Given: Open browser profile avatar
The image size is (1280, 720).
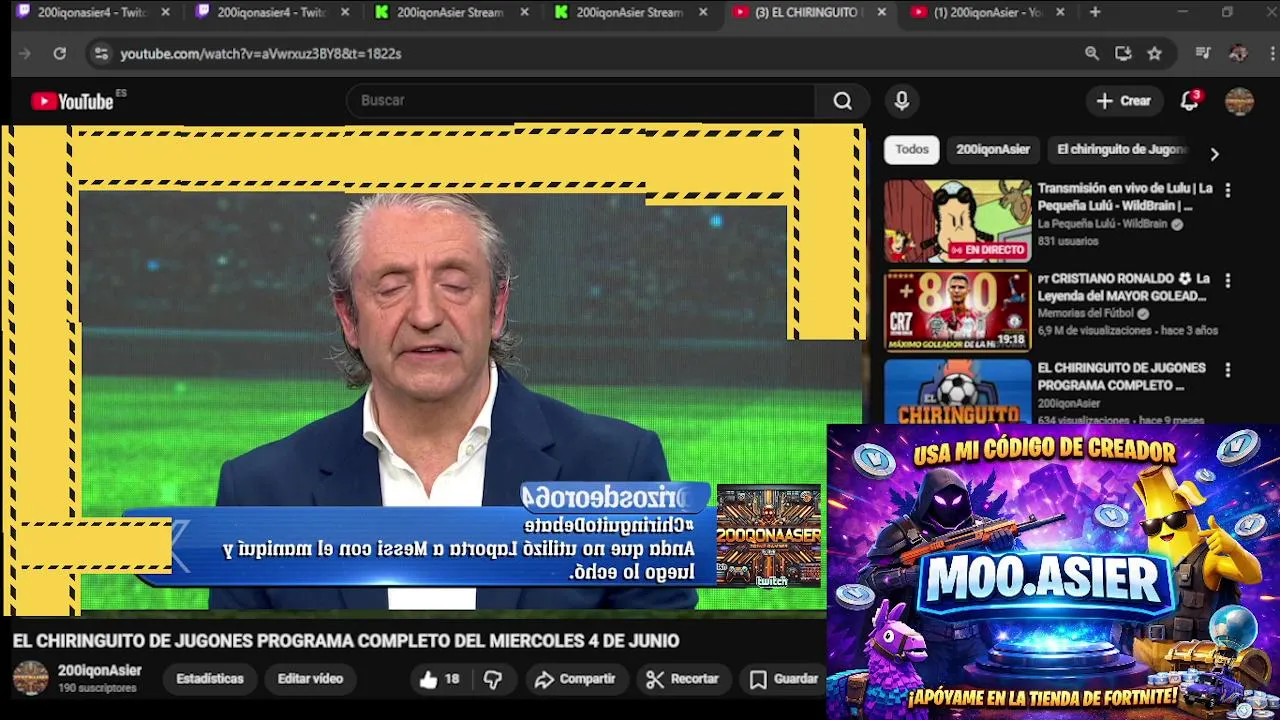Looking at the screenshot, I should (1238, 54).
